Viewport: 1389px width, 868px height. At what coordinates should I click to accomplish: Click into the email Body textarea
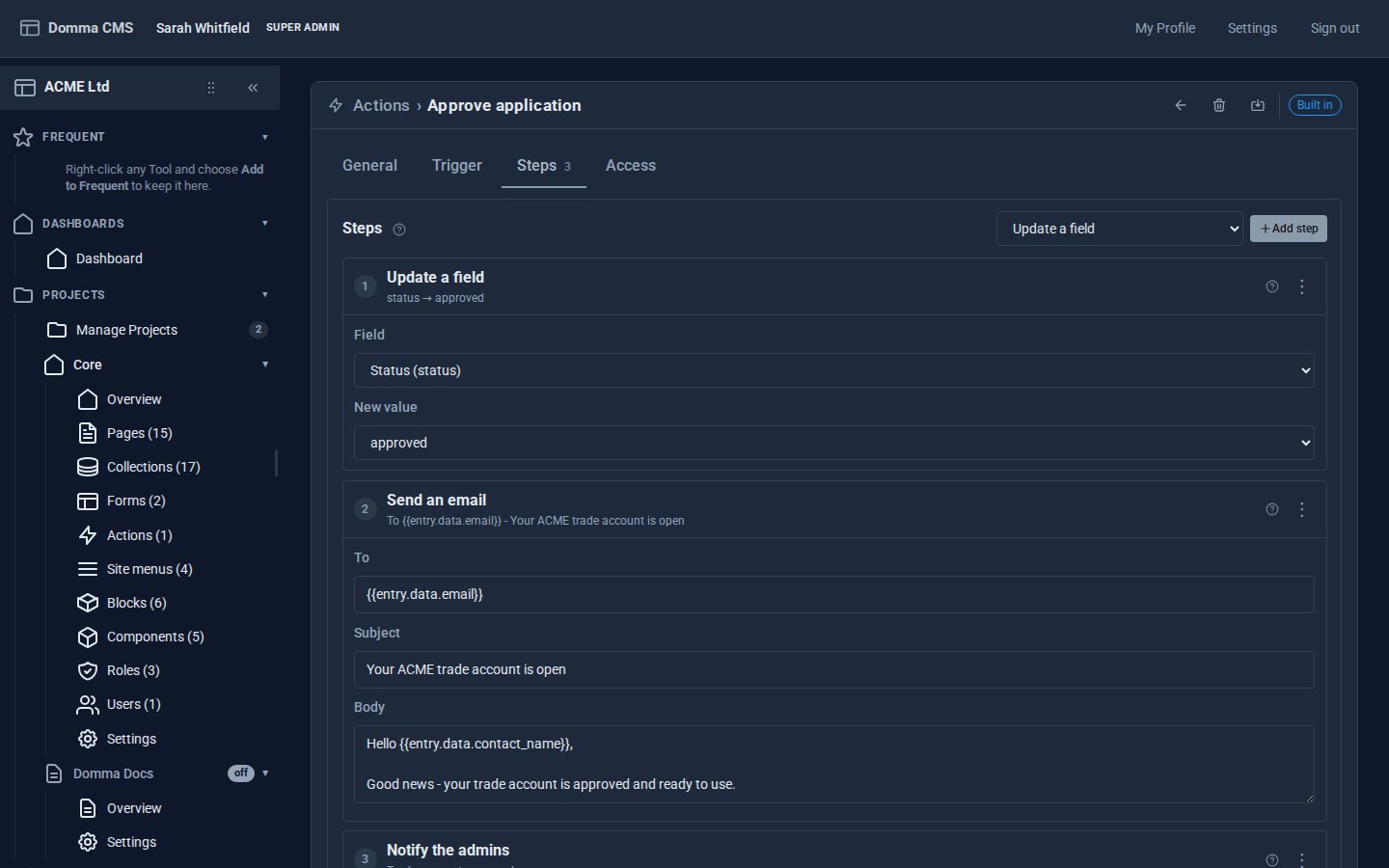(x=834, y=765)
